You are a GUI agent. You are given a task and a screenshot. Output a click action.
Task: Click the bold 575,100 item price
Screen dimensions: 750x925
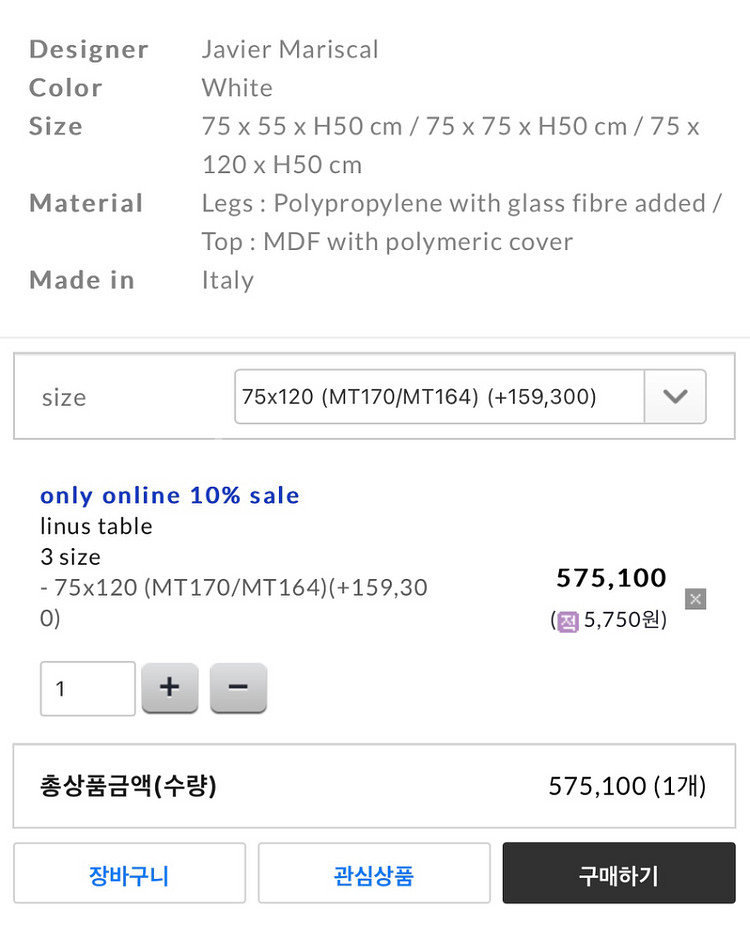click(x=611, y=578)
